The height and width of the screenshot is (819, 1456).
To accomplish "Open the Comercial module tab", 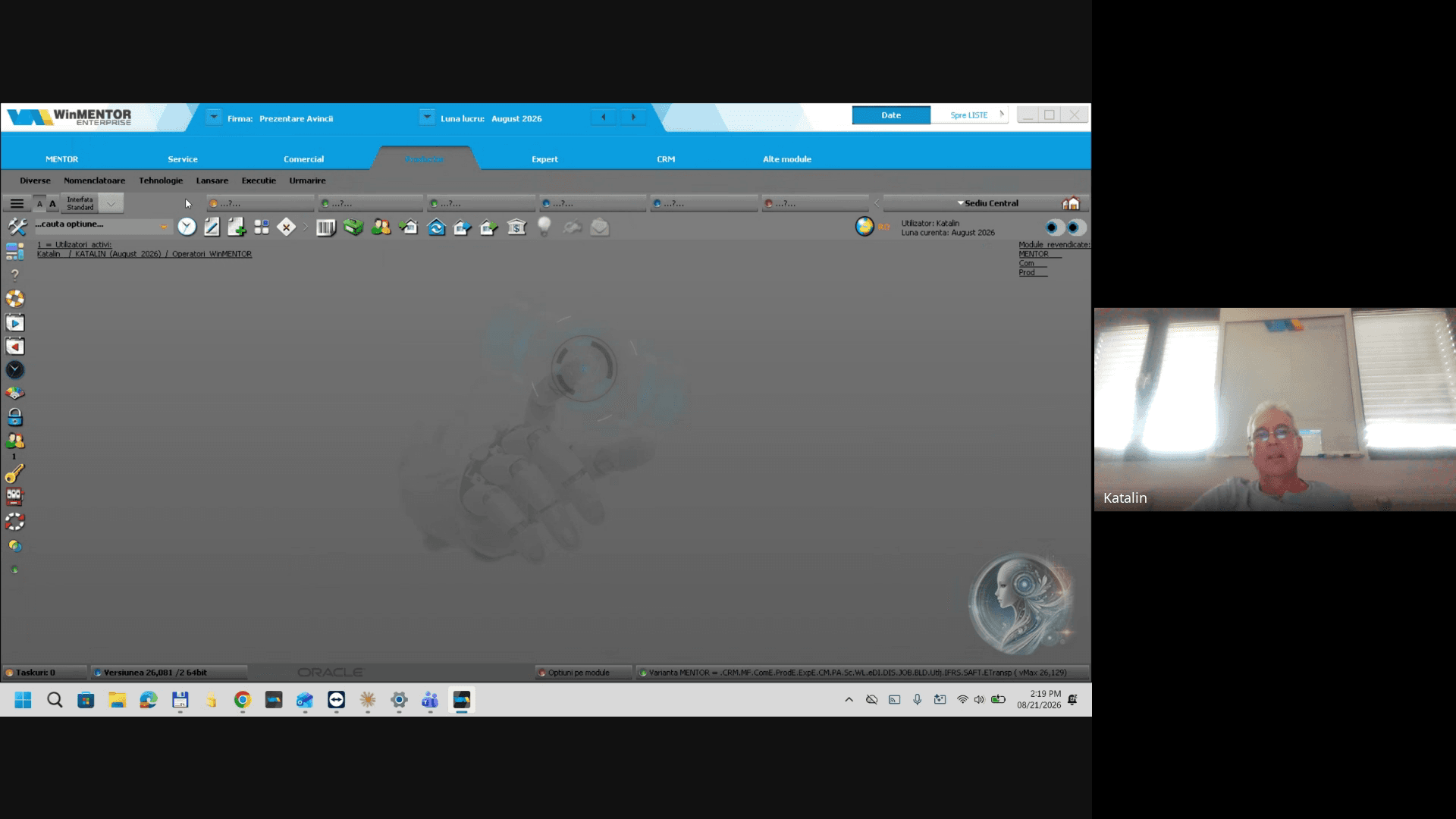I will 303,159.
